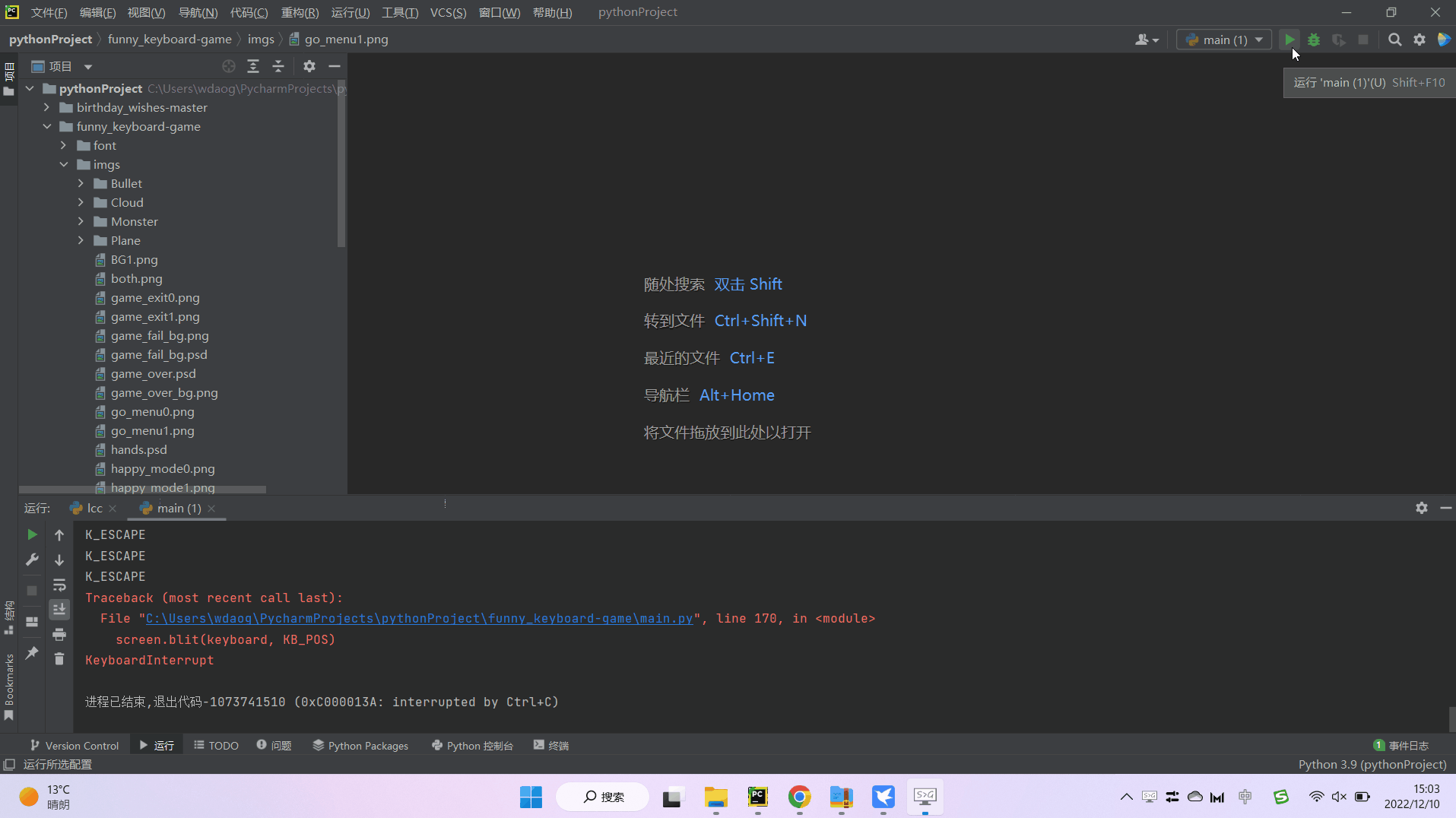Click stop square in run panel
The image size is (1456, 818).
coord(32,590)
